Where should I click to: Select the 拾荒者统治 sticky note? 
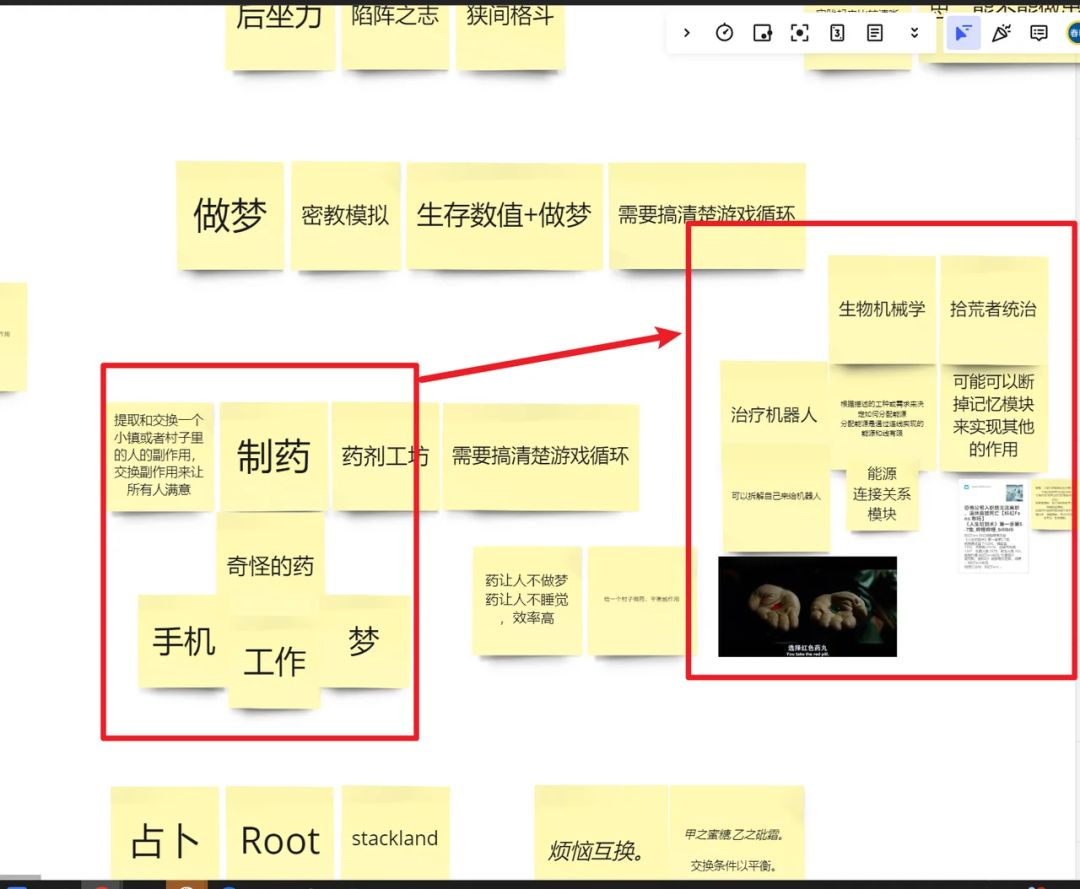click(x=993, y=309)
